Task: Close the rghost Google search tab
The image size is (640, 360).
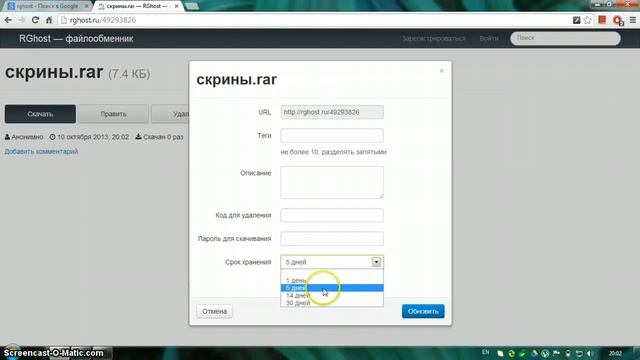Action: point(86,6)
